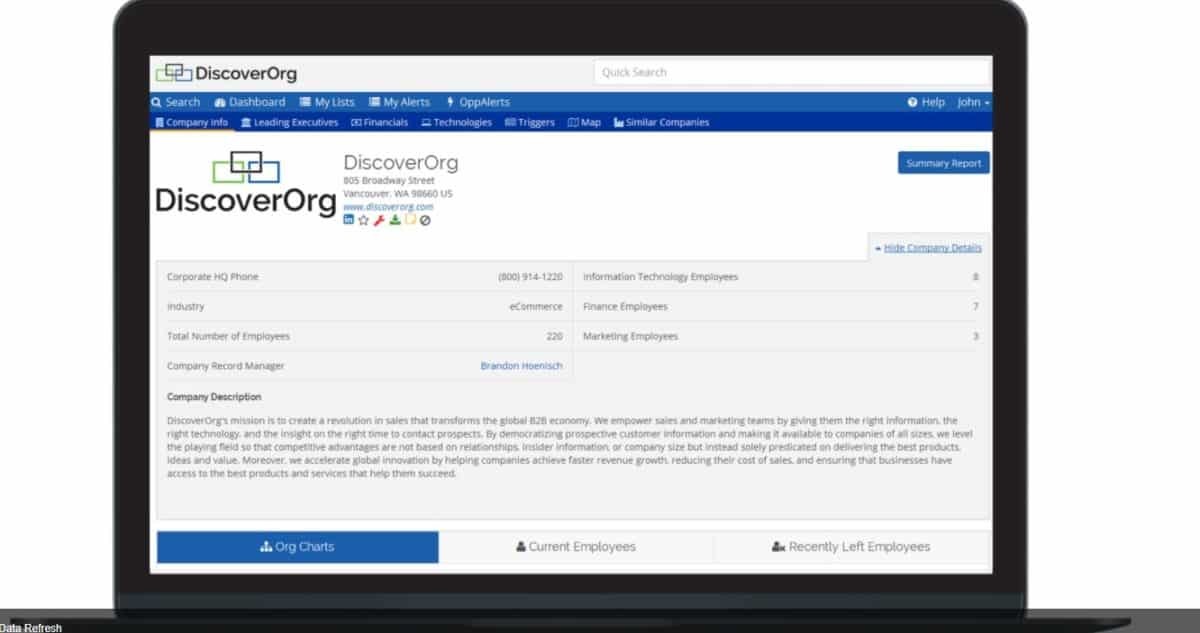This screenshot has height=633, width=1200.
Task: Open the Technologies tab
Action: pyautogui.click(x=456, y=123)
